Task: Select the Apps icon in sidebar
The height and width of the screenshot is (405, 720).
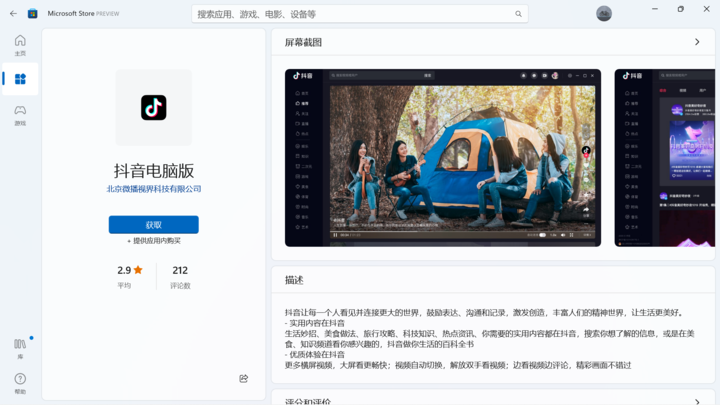Action: (20, 79)
